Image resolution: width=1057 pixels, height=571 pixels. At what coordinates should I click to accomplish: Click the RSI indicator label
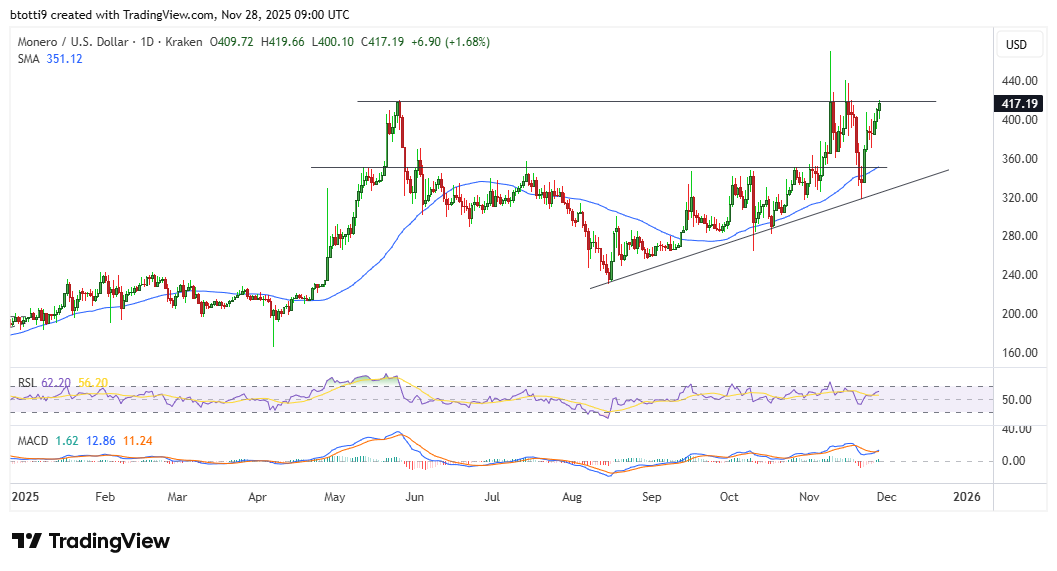coord(27,383)
